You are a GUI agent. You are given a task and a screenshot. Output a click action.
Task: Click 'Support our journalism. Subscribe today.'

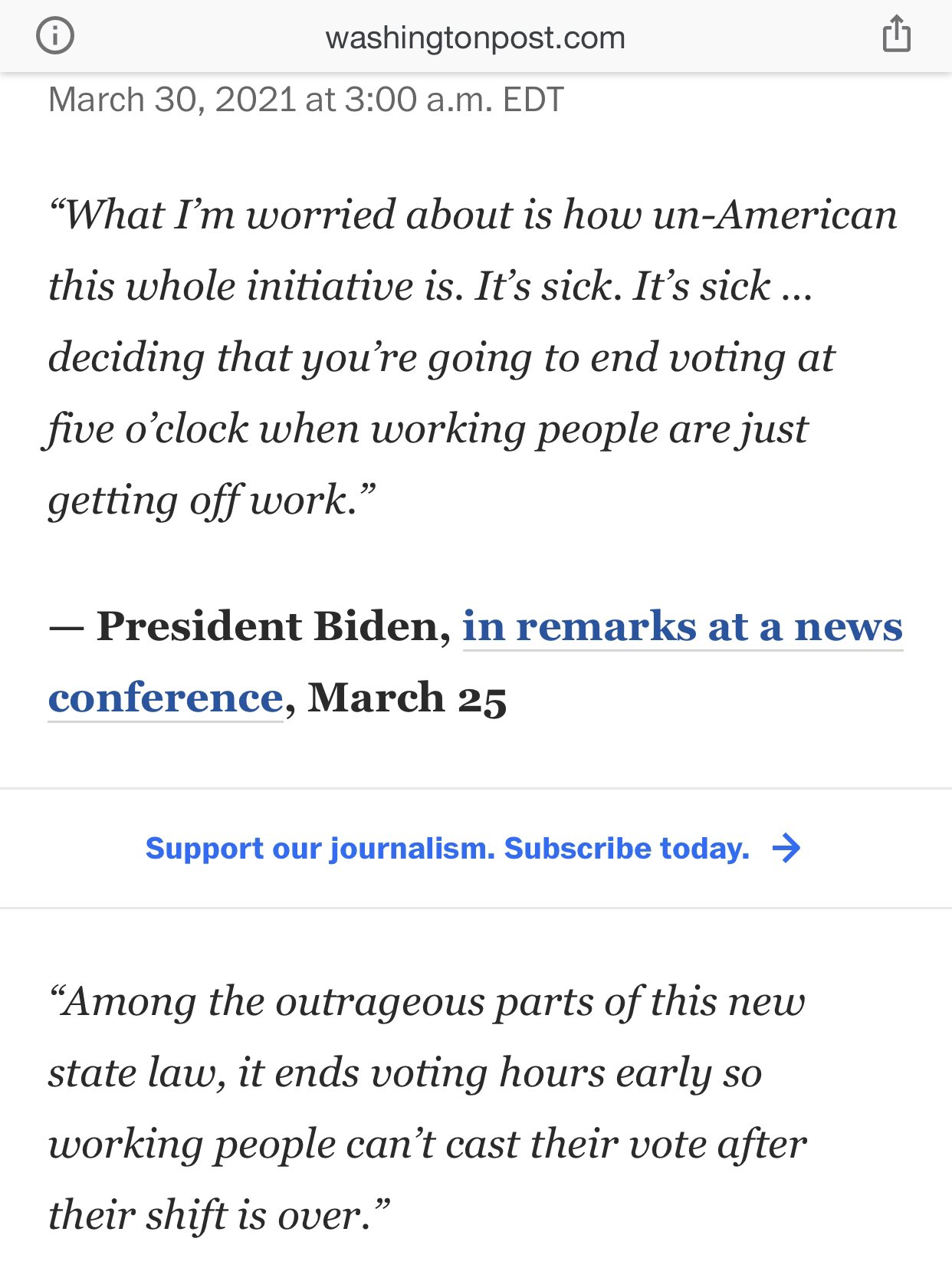click(x=448, y=849)
